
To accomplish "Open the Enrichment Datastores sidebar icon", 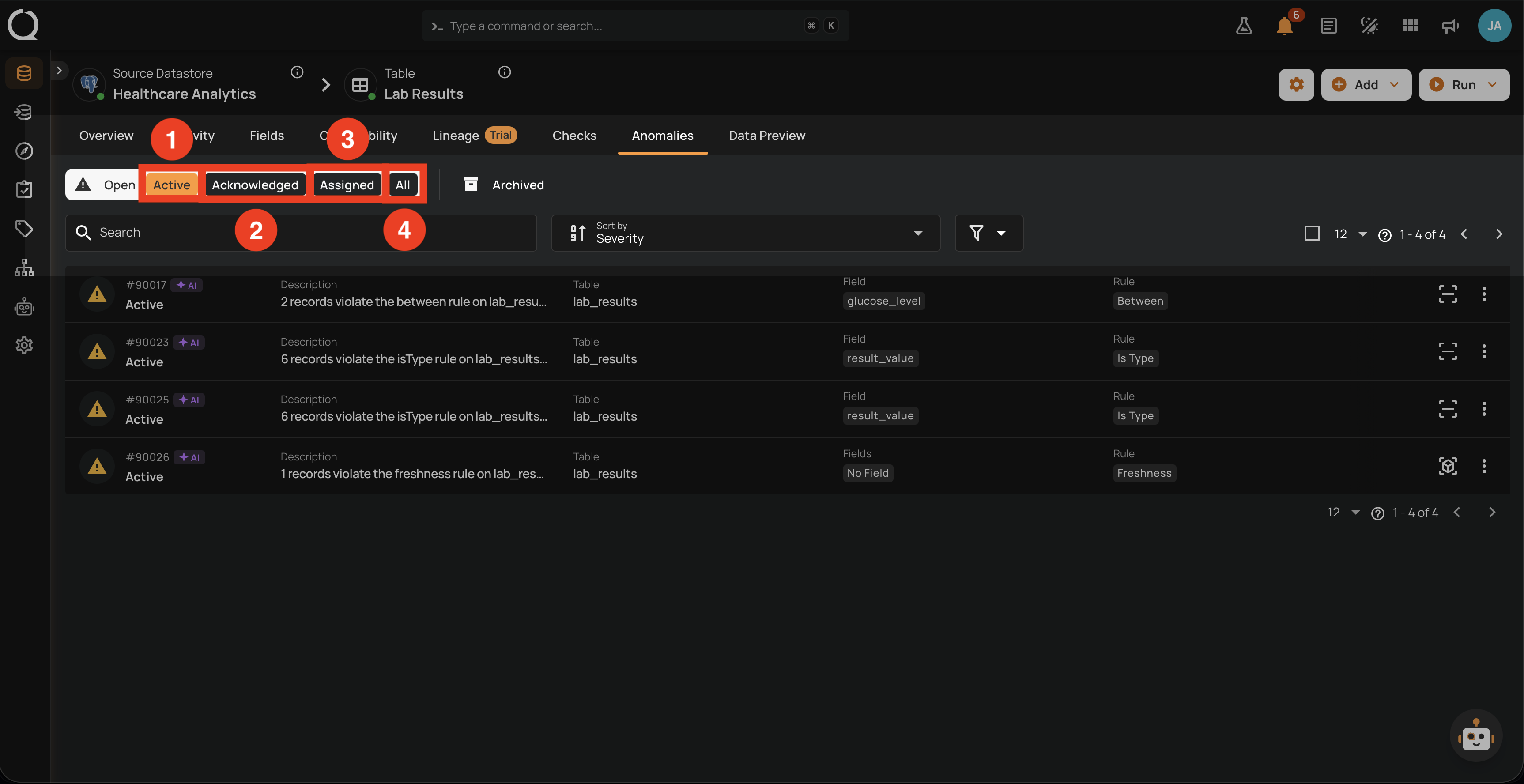I will pos(24,113).
